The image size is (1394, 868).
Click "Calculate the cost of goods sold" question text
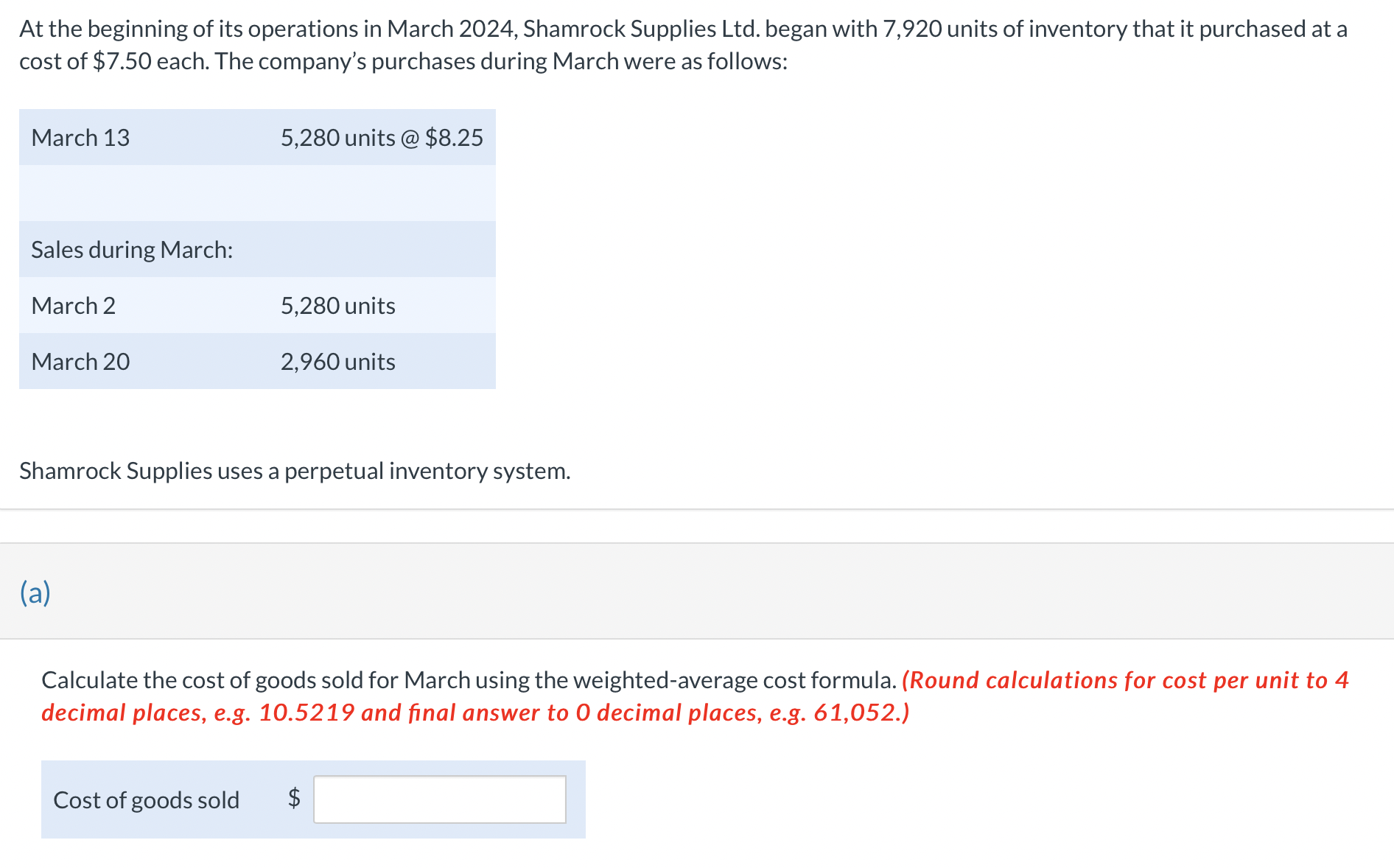pos(469,680)
